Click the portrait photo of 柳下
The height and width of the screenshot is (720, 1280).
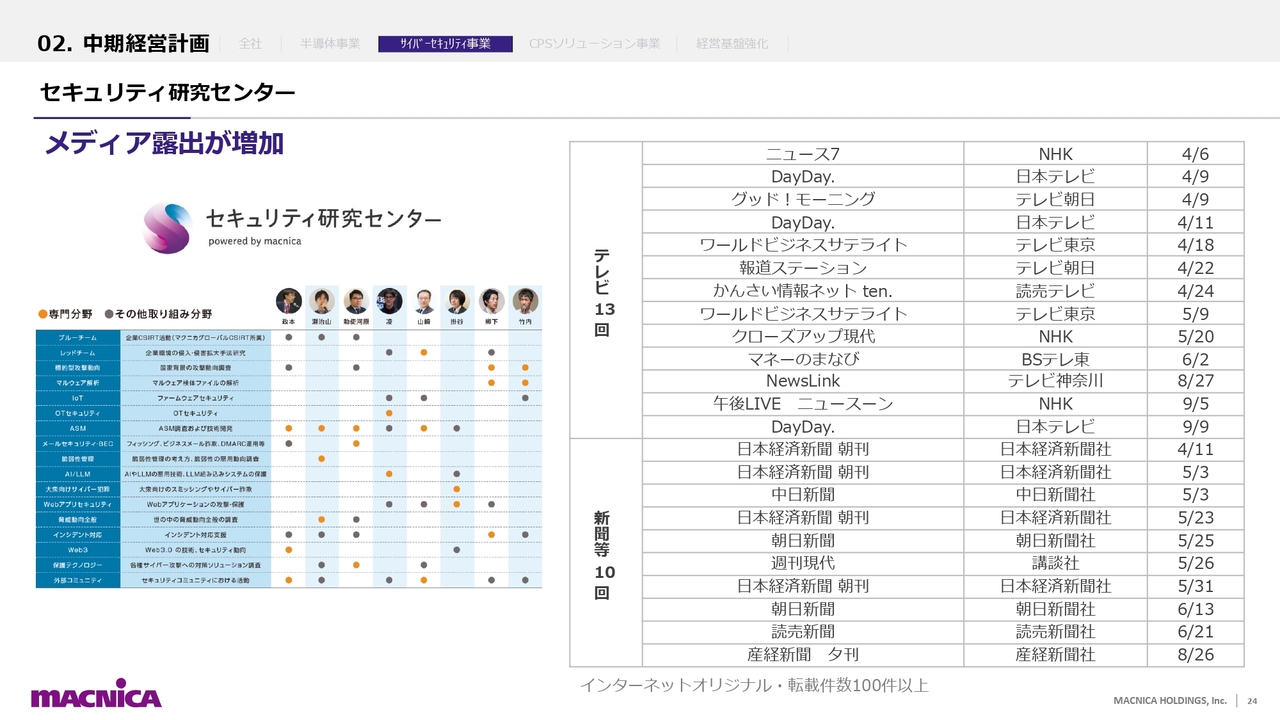491,300
